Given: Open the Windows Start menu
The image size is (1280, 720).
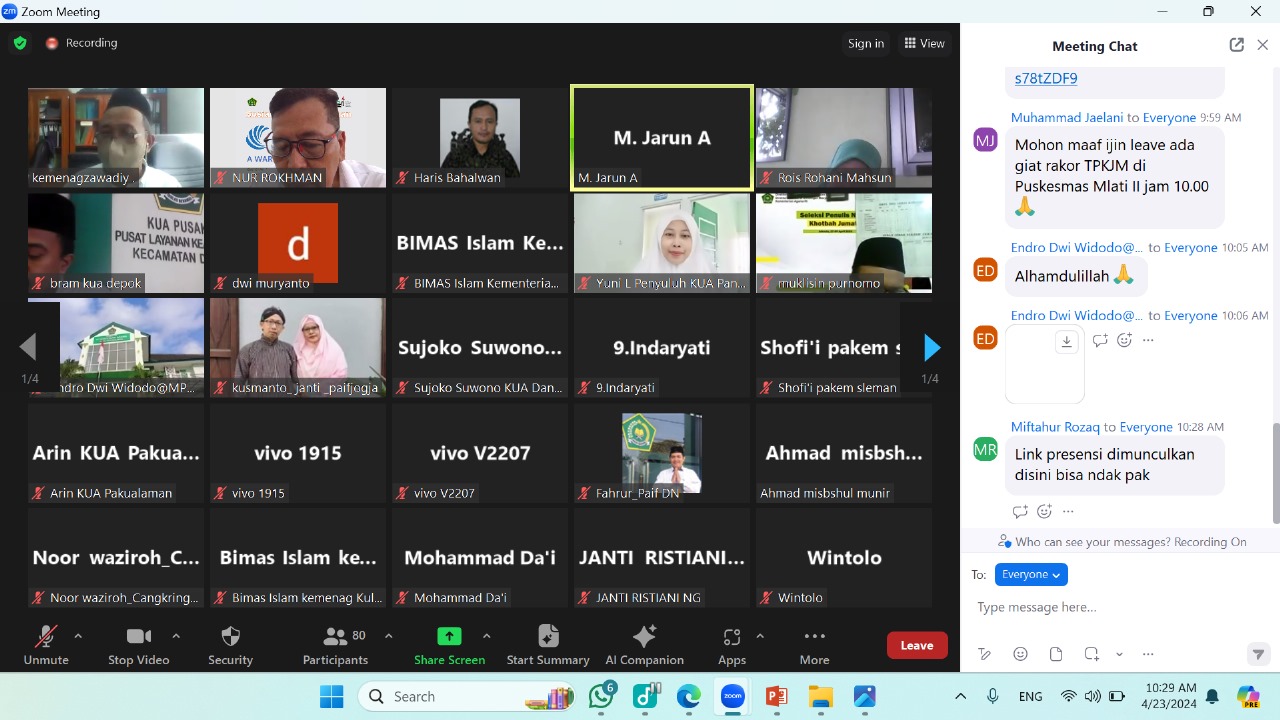Looking at the screenshot, I should pos(331,696).
